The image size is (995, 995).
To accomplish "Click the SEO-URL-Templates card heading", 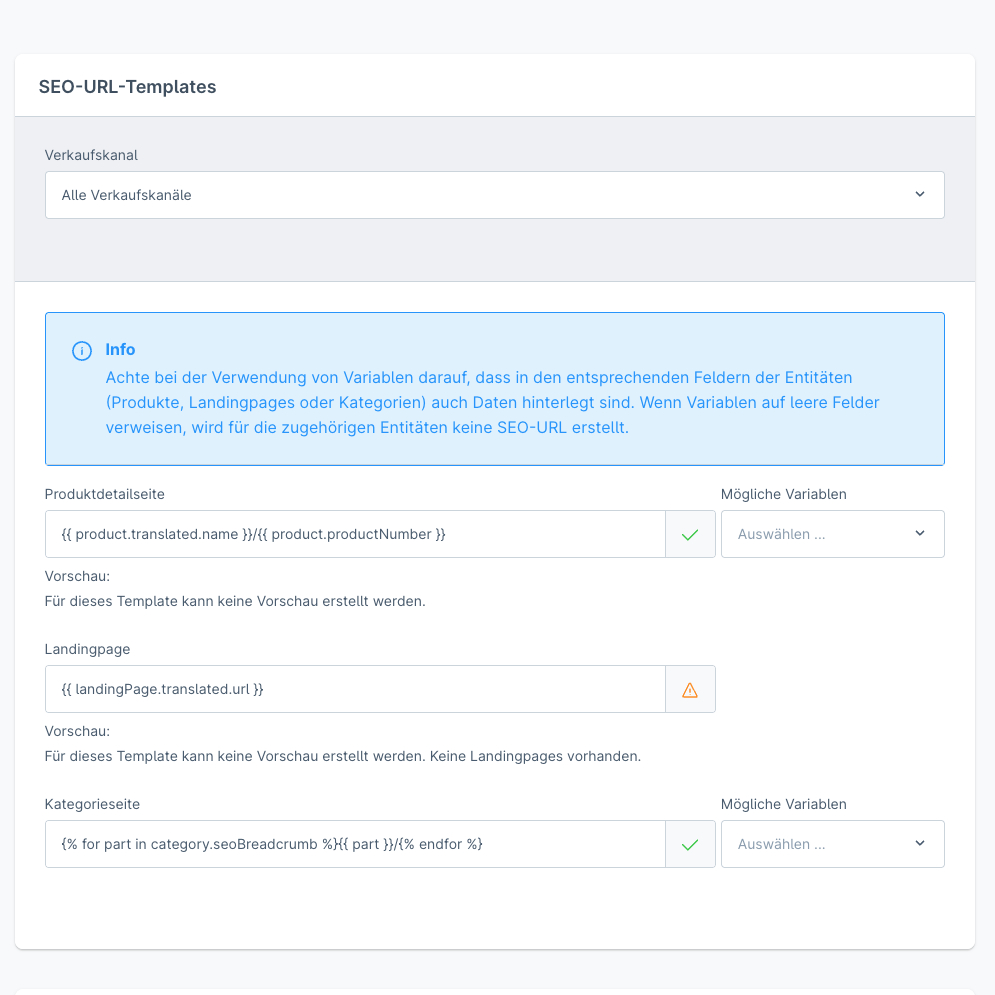I will click(x=127, y=87).
